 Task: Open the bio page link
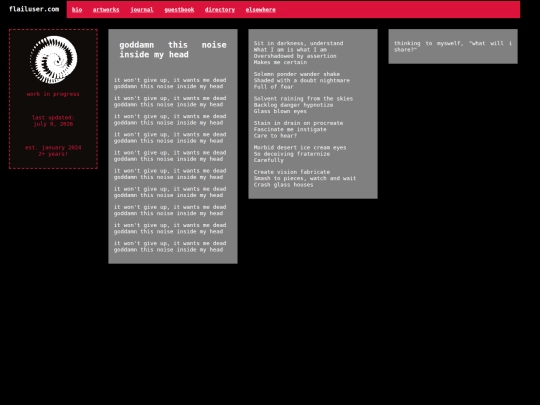pyautogui.click(x=77, y=10)
